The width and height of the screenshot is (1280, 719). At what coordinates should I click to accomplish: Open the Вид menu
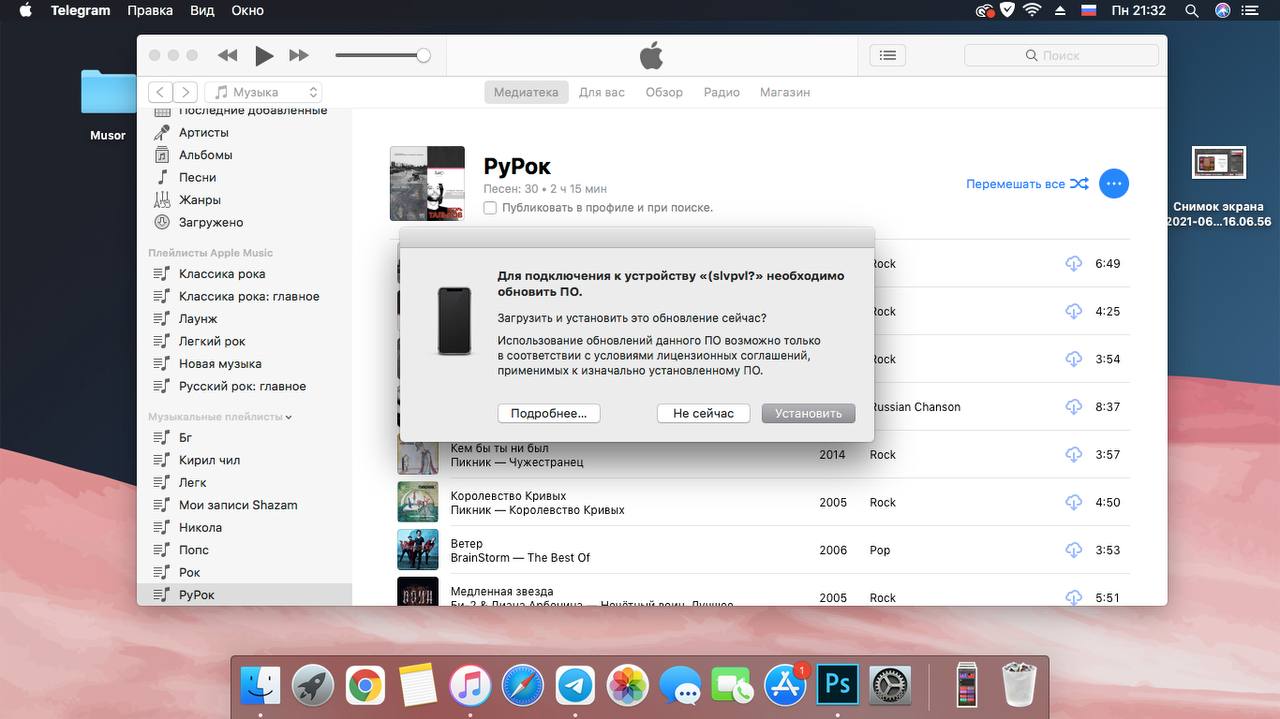click(202, 11)
